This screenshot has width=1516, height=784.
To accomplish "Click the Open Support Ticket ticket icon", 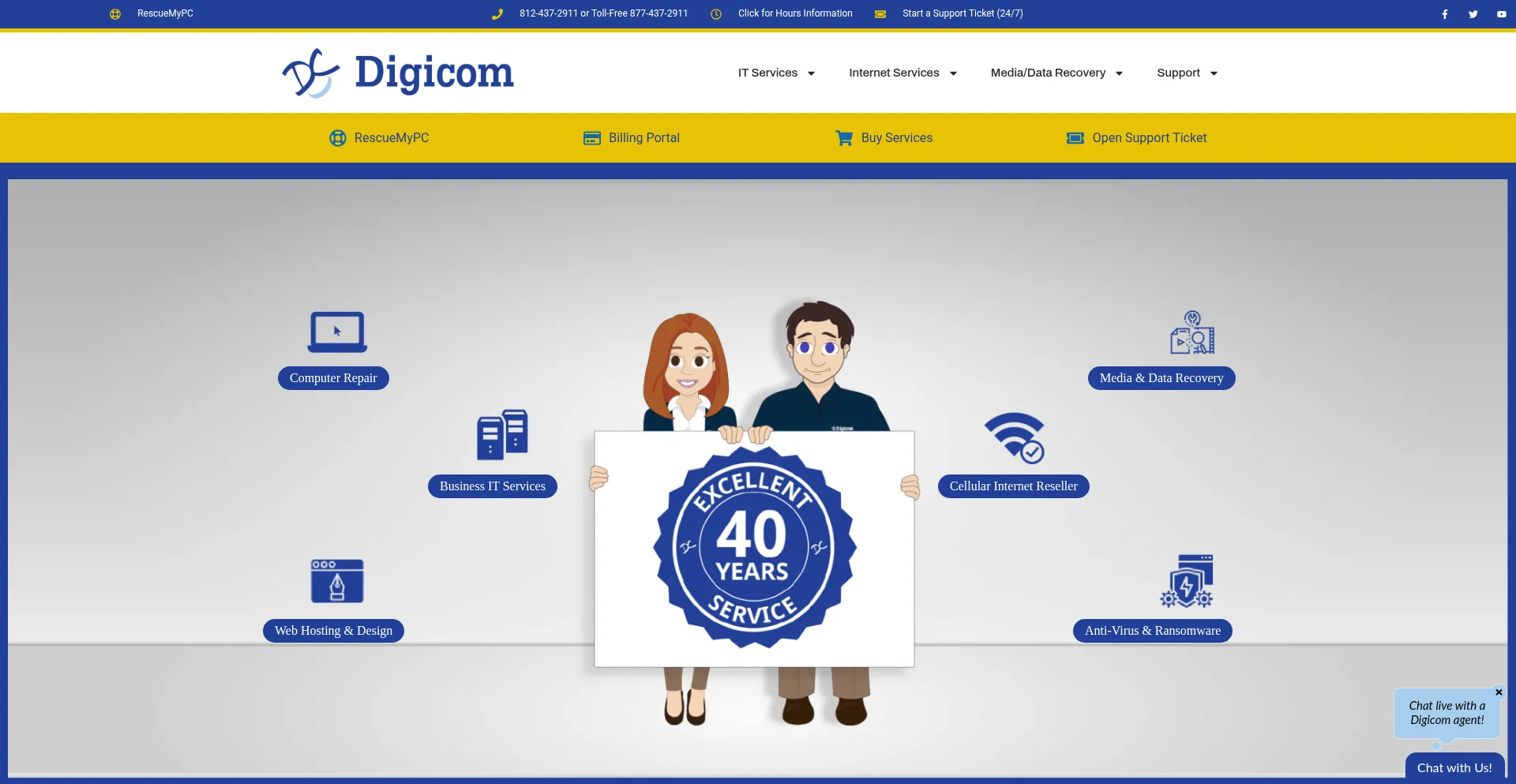I will (1075, 138).
